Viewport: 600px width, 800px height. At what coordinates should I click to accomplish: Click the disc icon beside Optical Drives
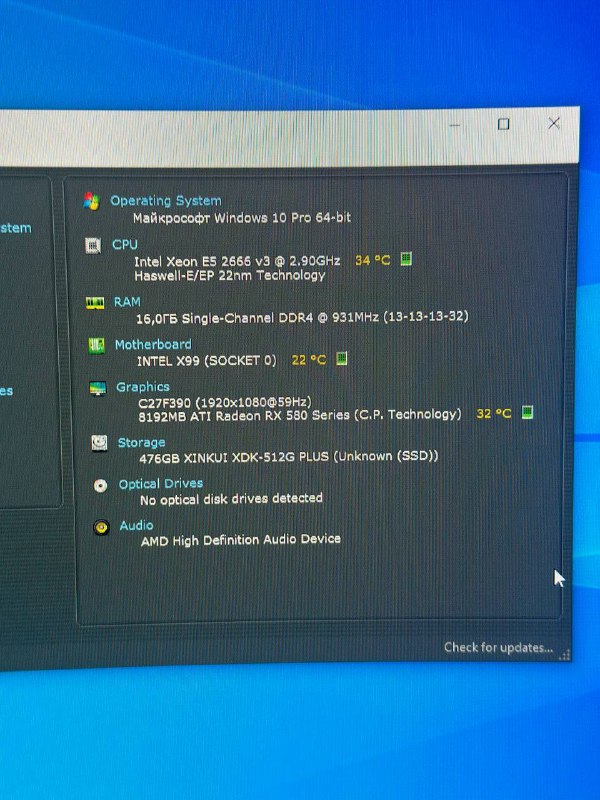[x=101, y=485]
